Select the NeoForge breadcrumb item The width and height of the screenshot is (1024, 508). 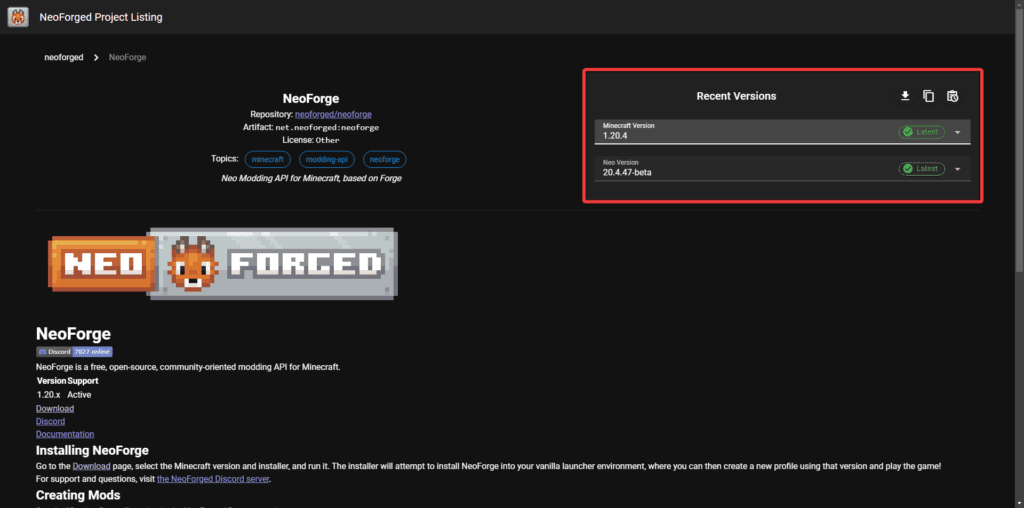[127, 57]
